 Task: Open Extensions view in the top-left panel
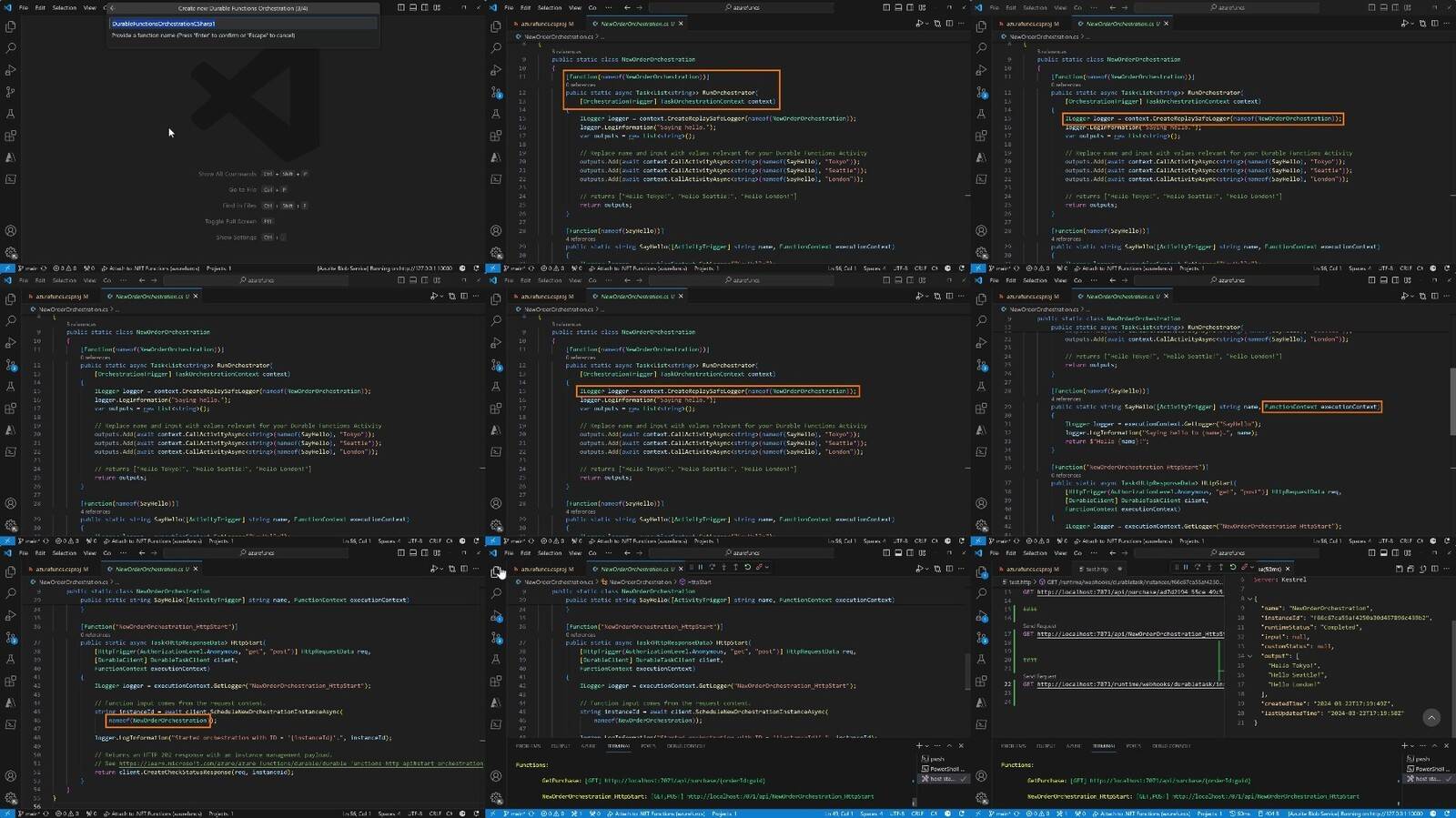(x=11, y=136)
